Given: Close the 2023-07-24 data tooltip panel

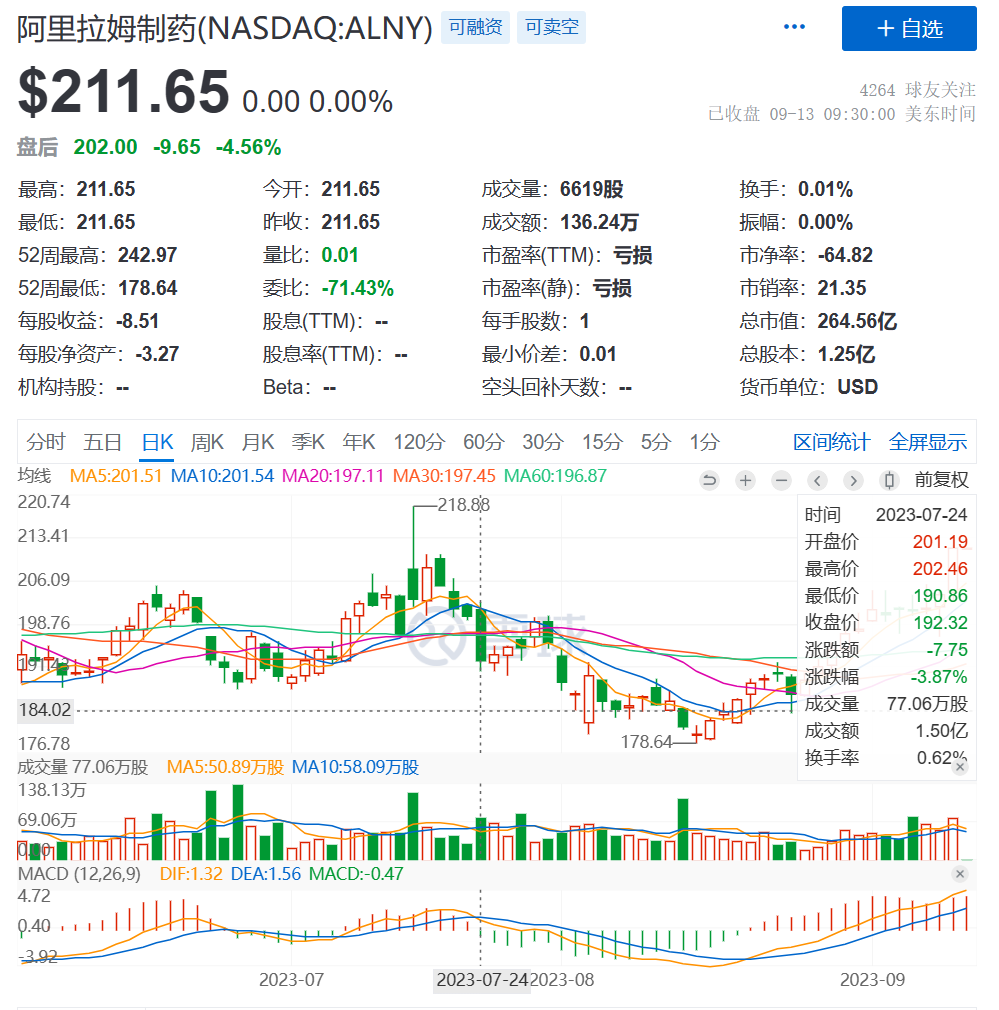Looking at the screenshot, I should tap(960, 767).
